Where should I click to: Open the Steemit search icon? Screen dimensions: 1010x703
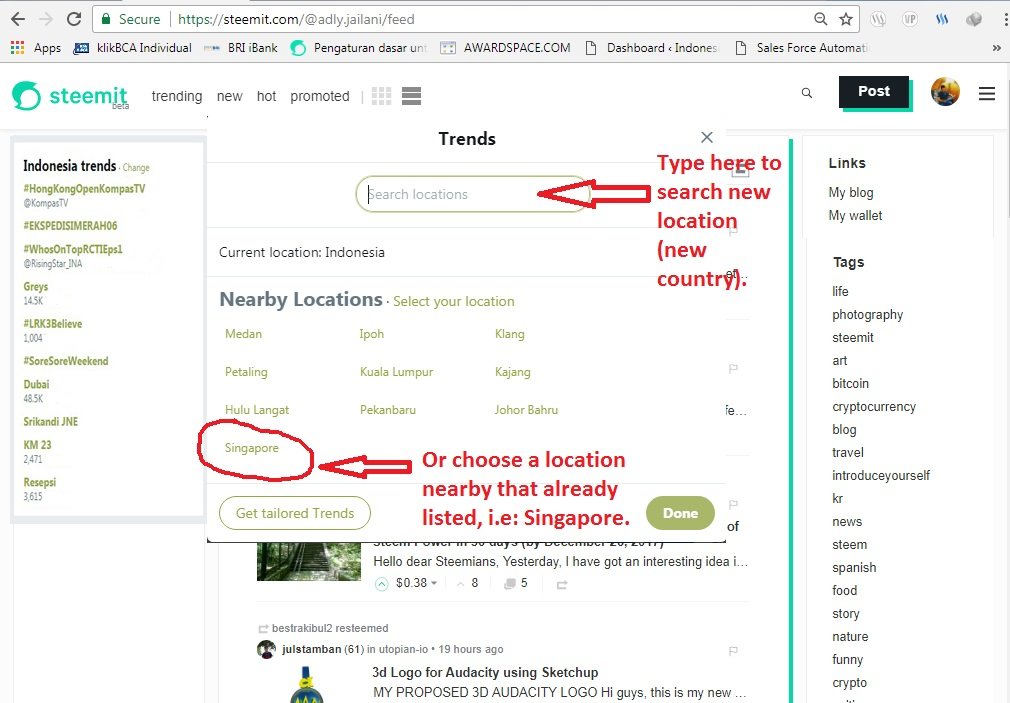pyautogui.click(x=806, y=93)
